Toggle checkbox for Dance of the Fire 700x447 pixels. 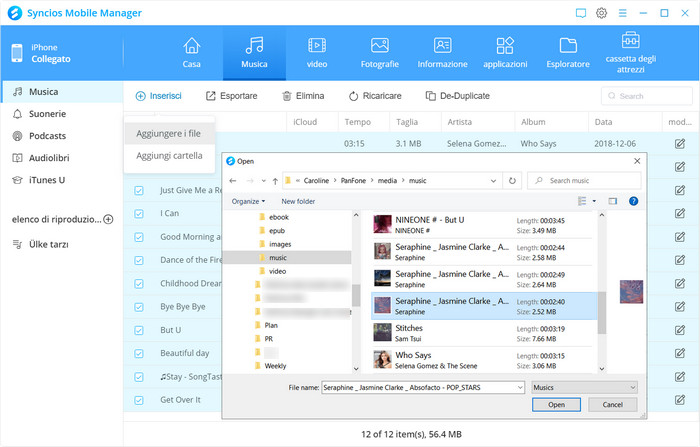pyautogui.click(x=139, y=260)
